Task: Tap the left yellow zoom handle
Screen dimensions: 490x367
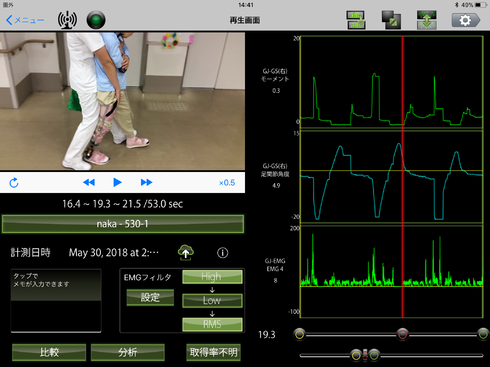Action: click(x=356, y=355)
